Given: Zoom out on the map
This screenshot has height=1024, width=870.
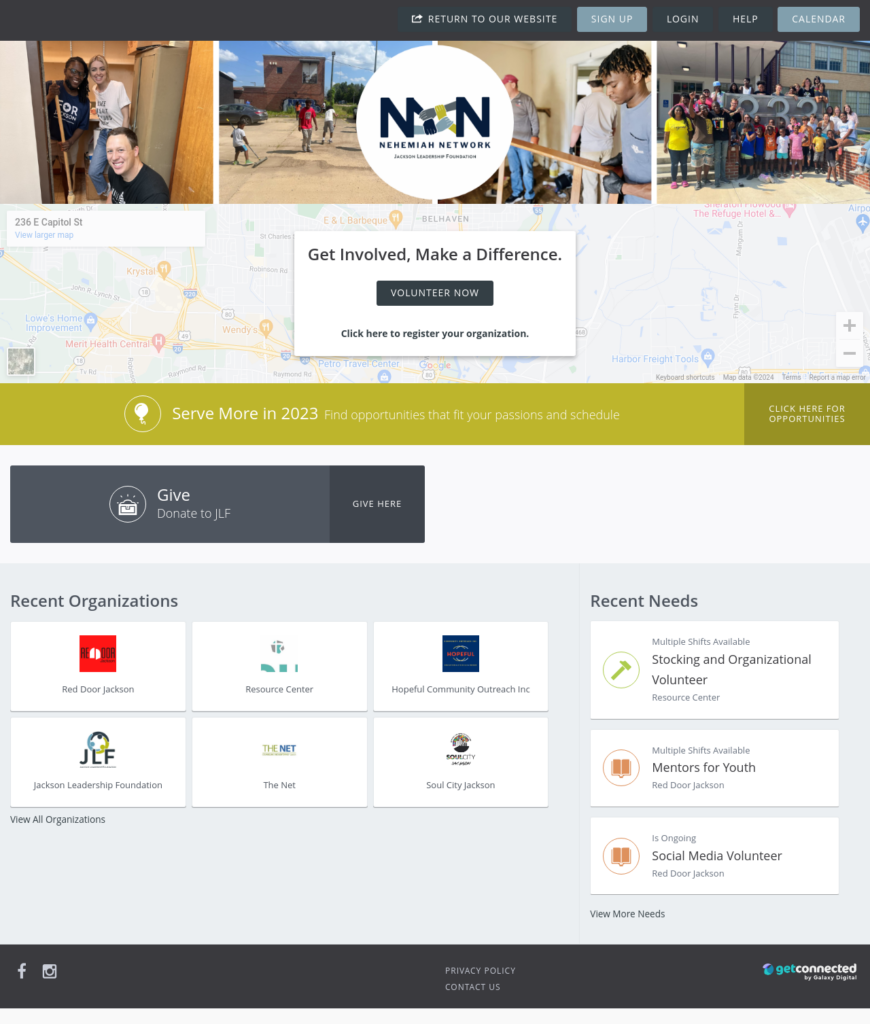Looking at the screenshot, I should point(849,353).
